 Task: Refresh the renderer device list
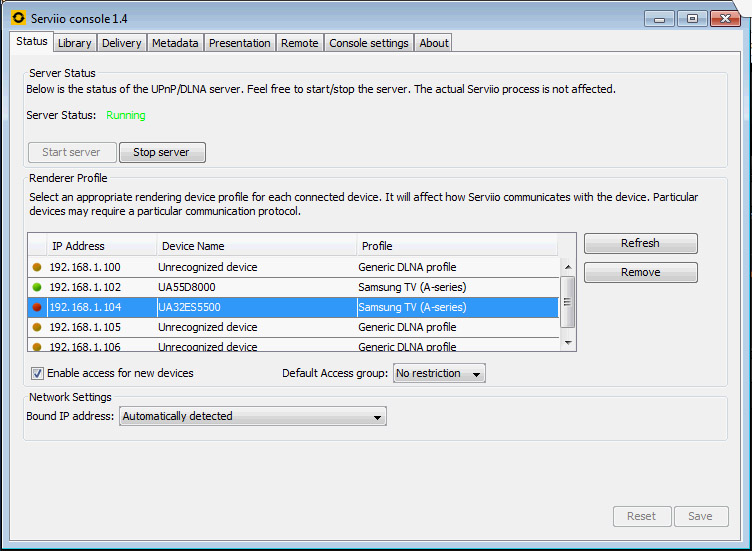[x=641, y=244]
